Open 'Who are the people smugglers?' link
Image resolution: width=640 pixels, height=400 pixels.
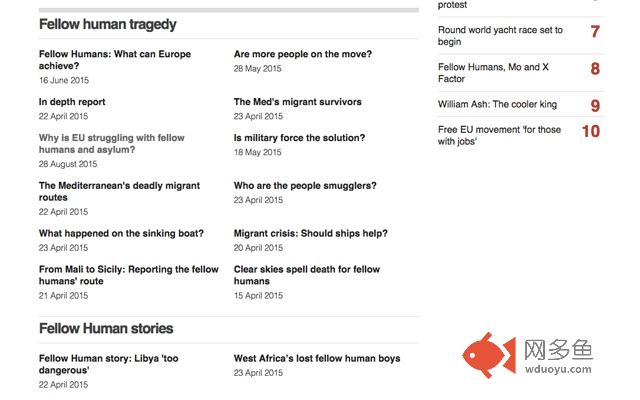coord(304,186)
